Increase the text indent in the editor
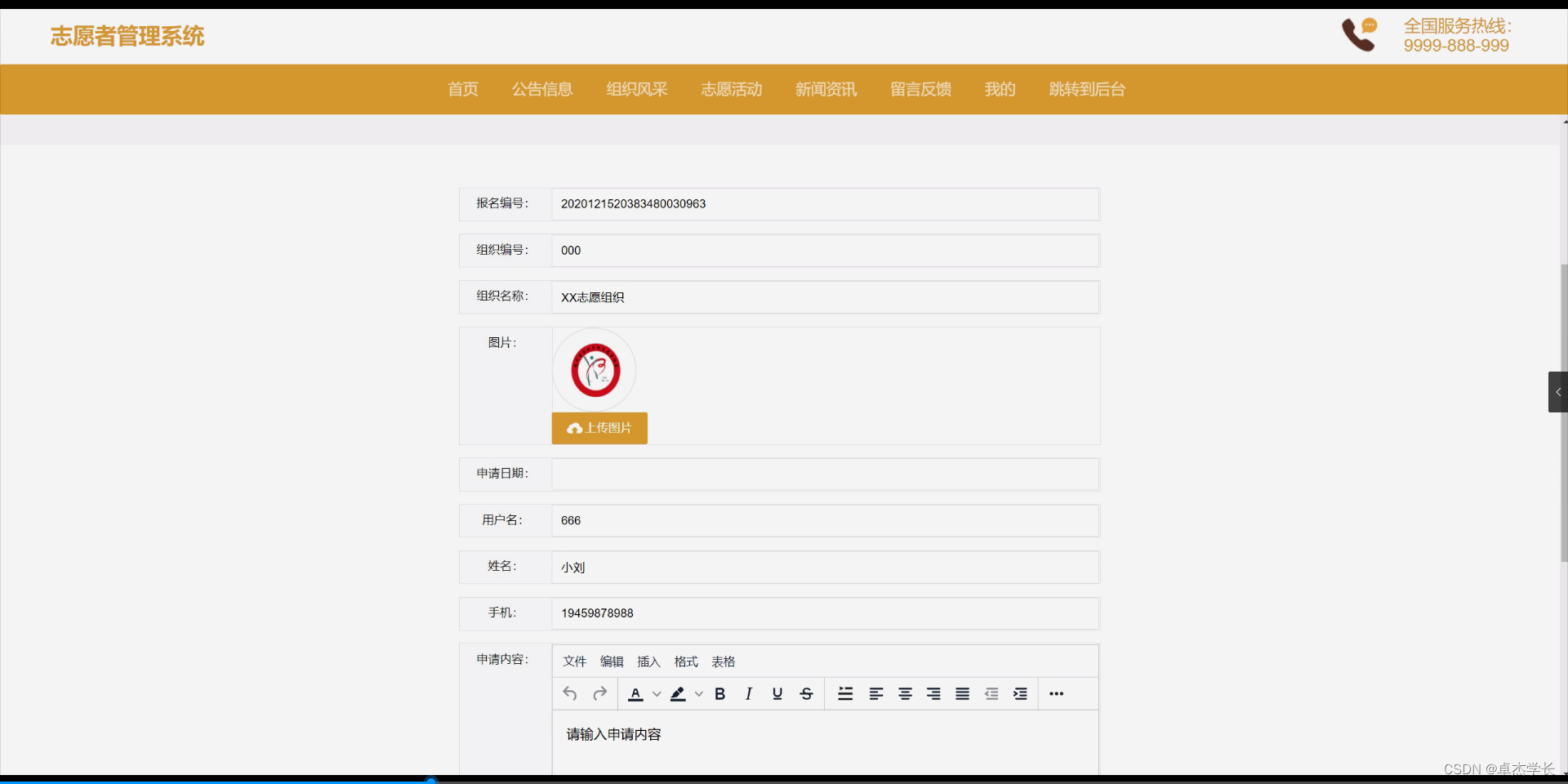This screenshot has width=1568, height=784. [x=1020, y=693]
